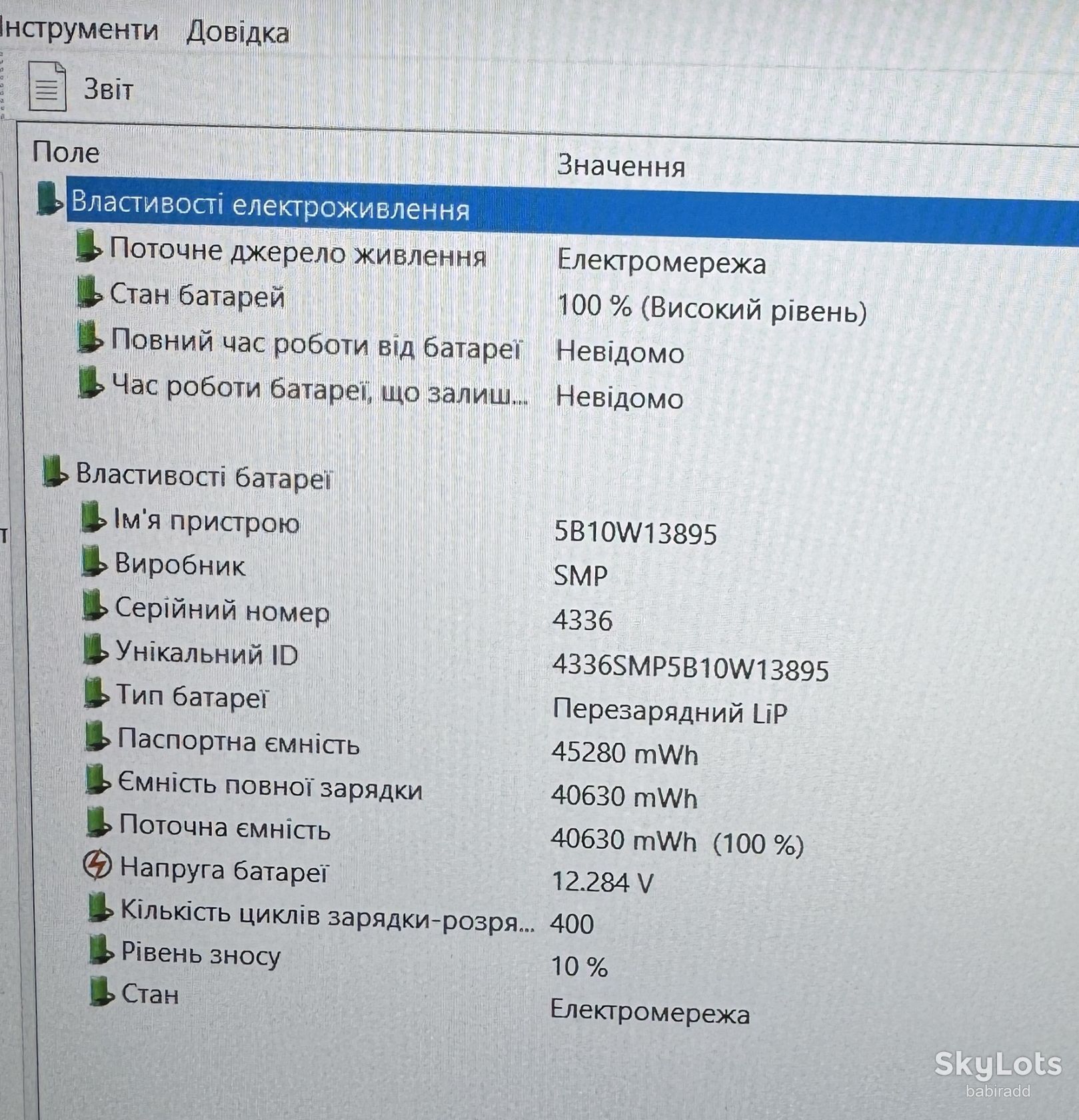
Task: Click icon beside Паспортна ємність
Action: [97, 737]
